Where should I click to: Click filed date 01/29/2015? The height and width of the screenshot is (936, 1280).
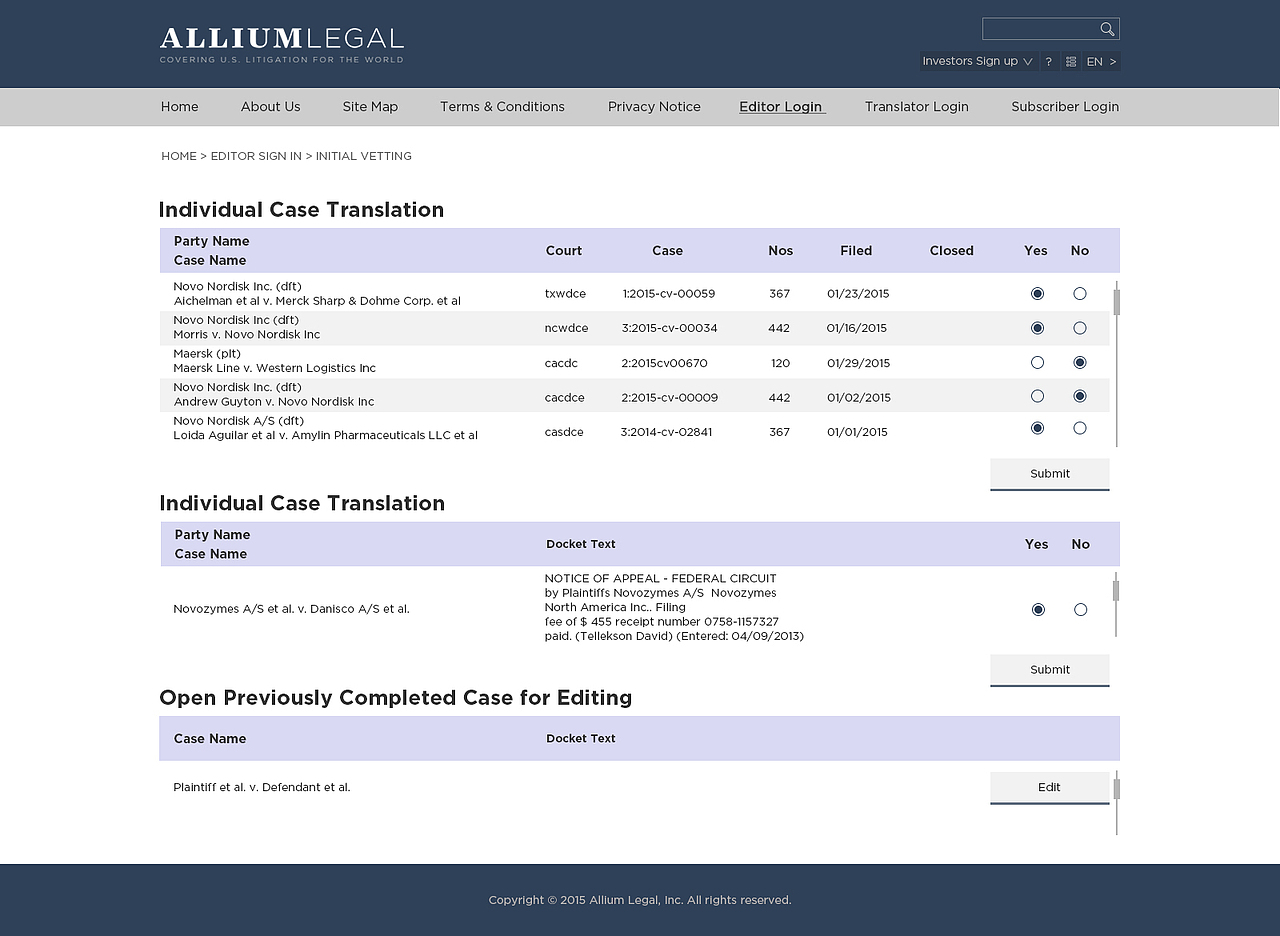[858, 363]
